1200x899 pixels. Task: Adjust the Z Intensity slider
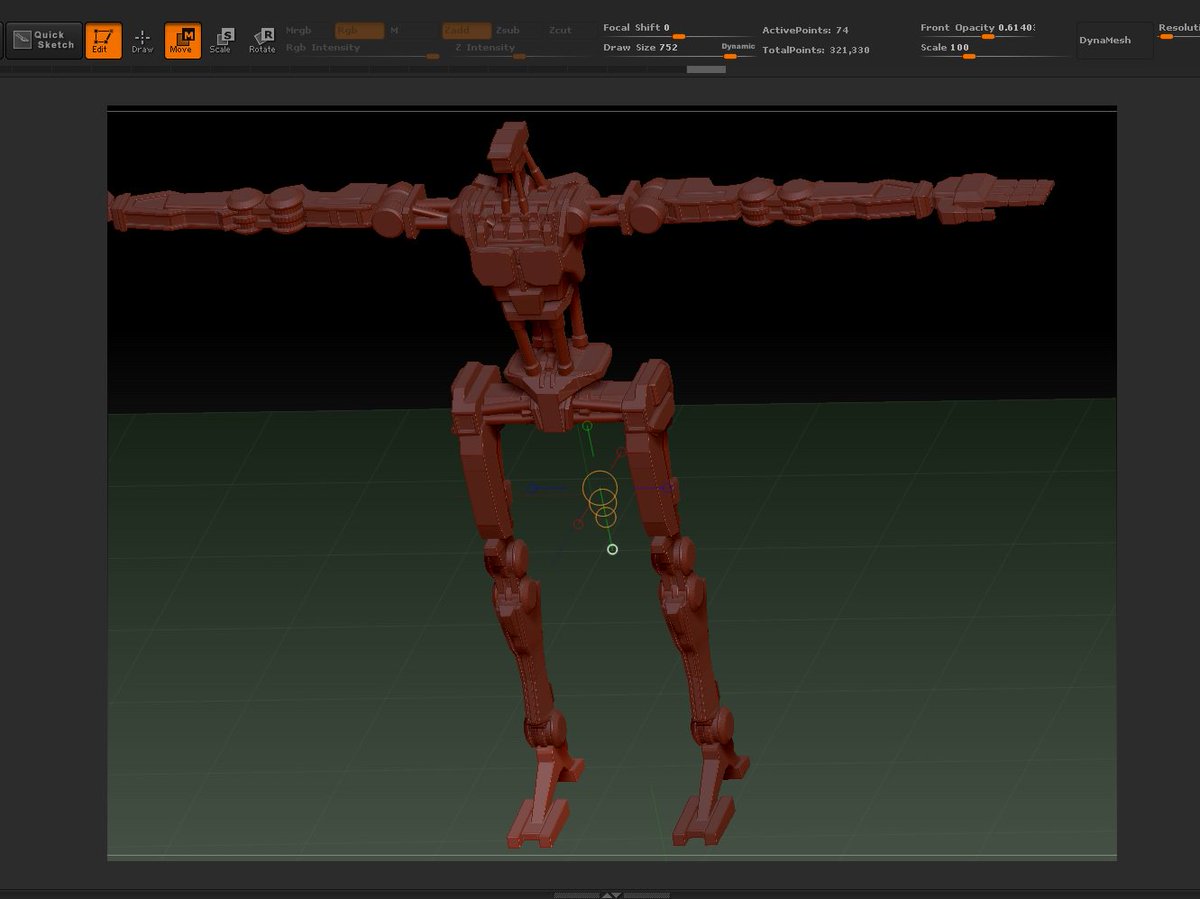click(519, 50)
